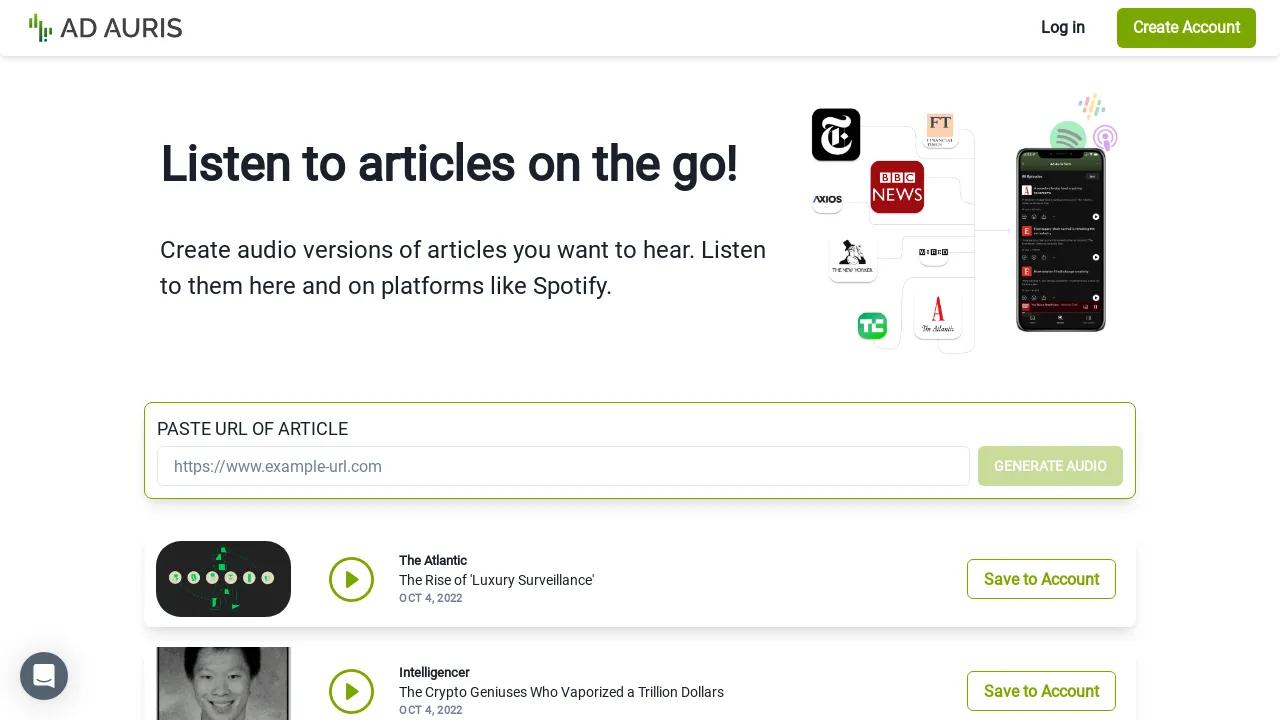Click The Atlantic logo icon in hero
This screenshot has width=1280, height=720.
938,315
